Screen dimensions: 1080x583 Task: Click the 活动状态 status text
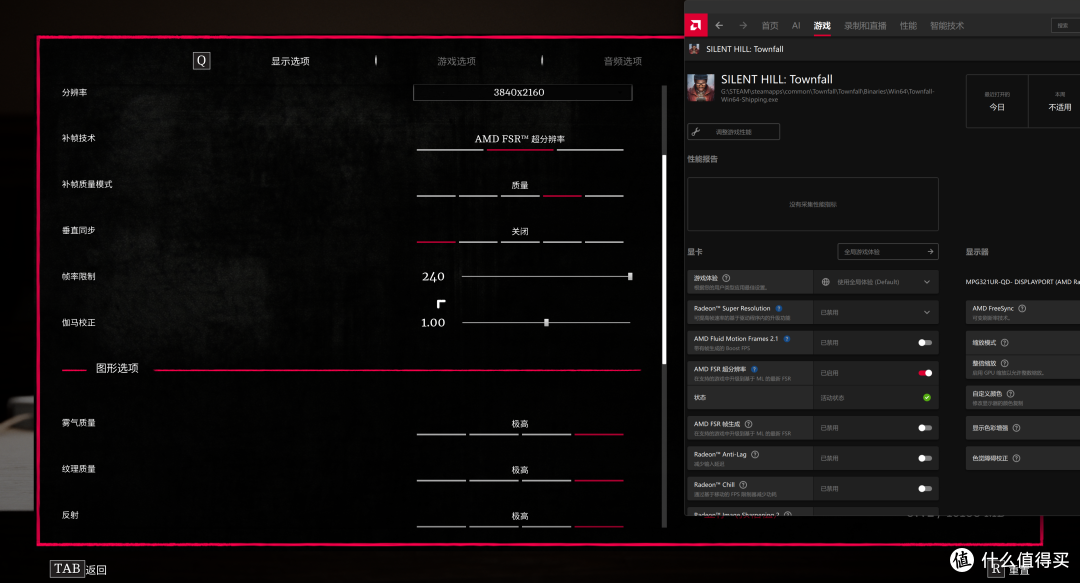tap(832, 398)
